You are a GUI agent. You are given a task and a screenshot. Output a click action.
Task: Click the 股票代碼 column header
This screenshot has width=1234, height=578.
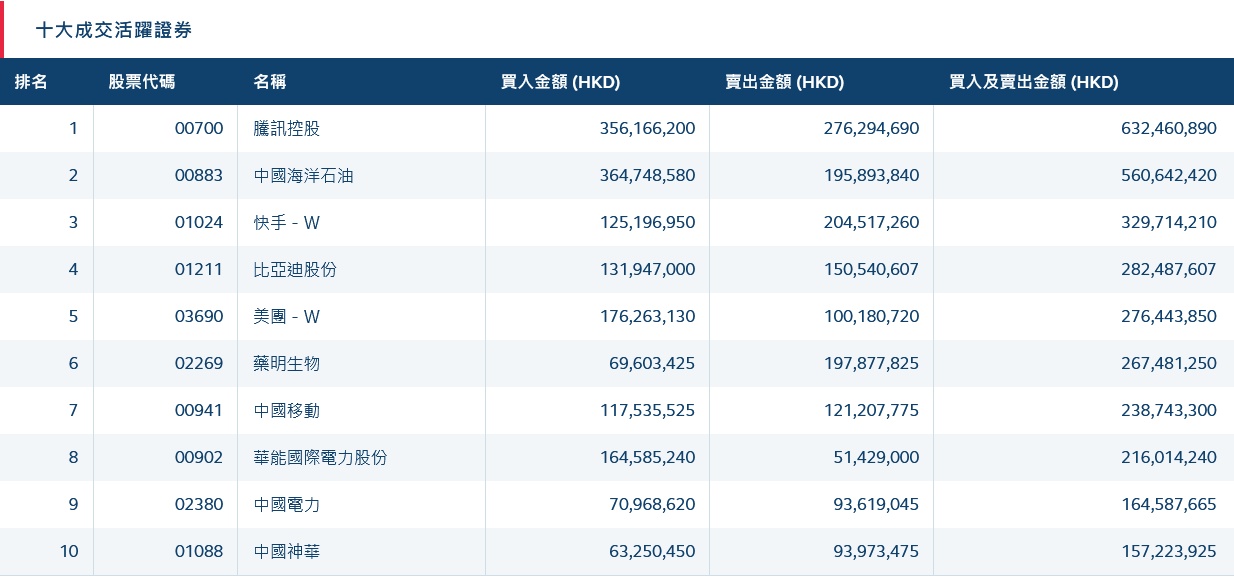(x=141, y=82)
